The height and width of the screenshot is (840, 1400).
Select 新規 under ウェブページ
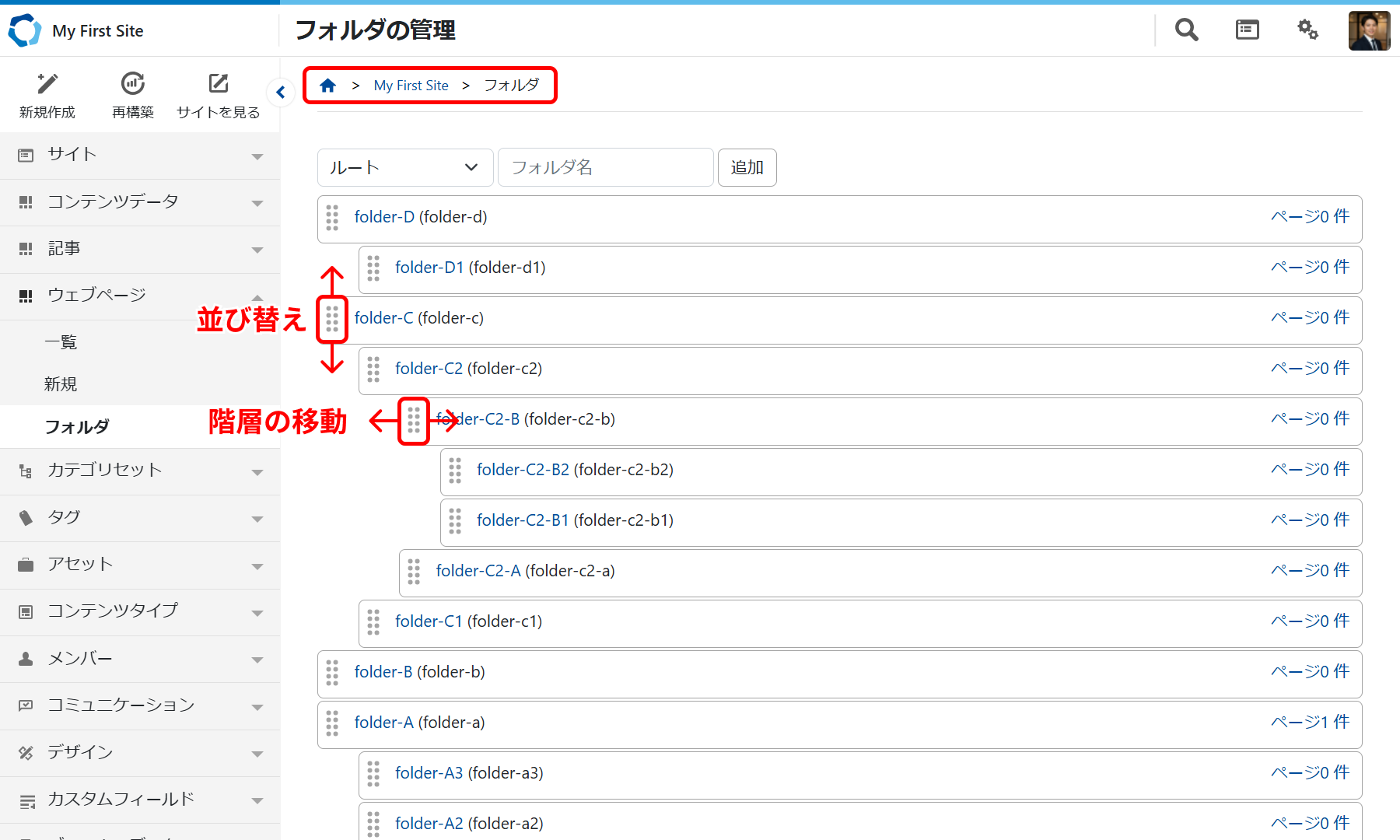pyautogui.click(x=61, y=384)
